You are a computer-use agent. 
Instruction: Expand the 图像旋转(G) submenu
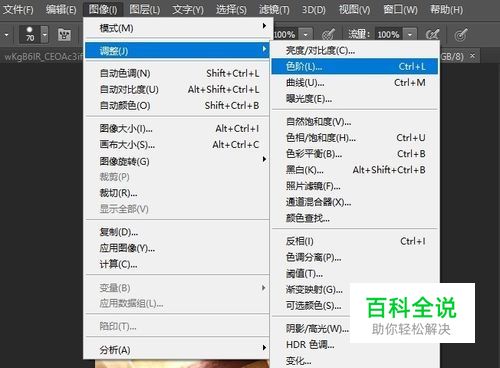pos(177,161)
